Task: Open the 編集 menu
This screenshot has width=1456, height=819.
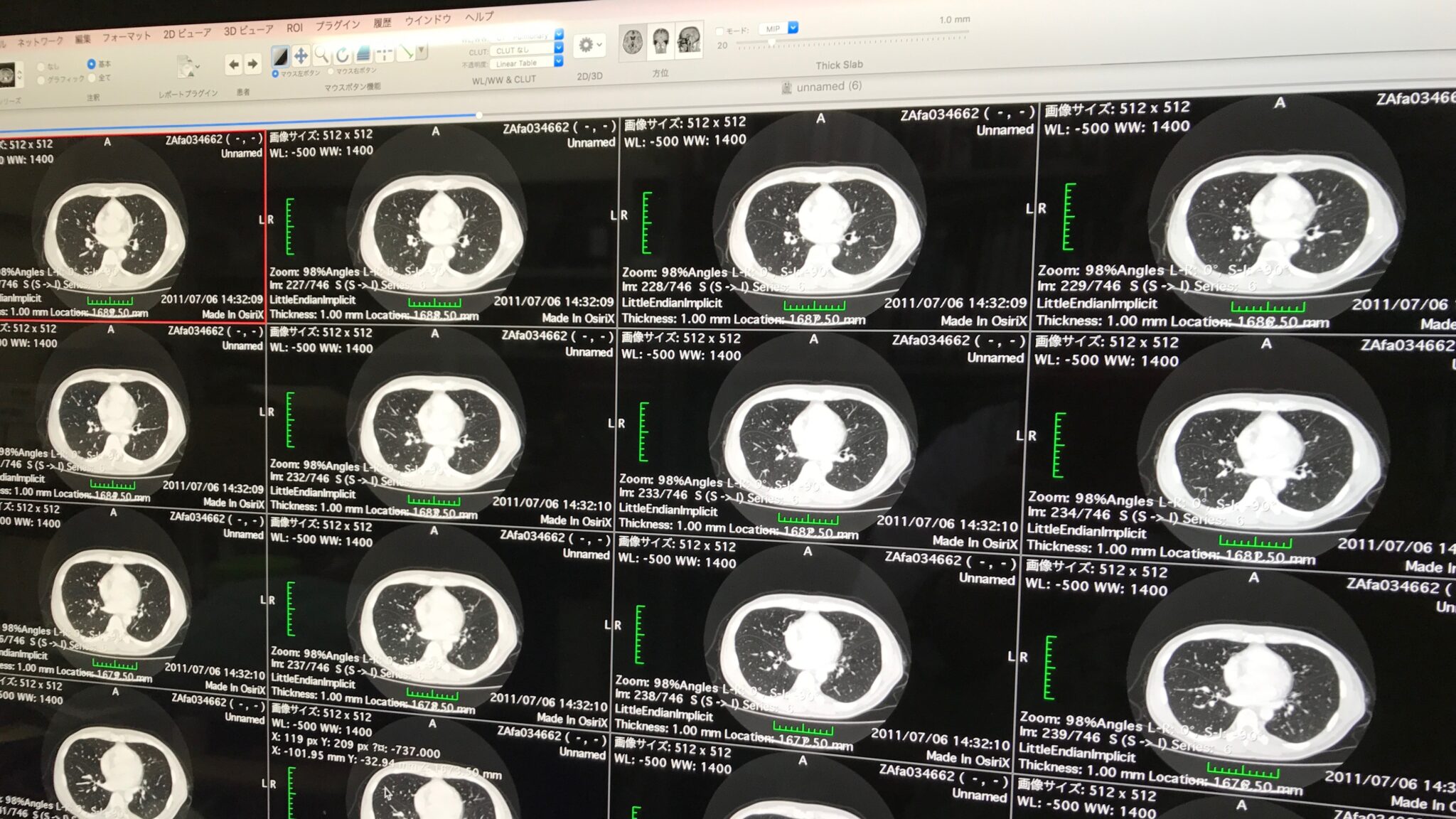Action: pyautogui.click(x=82, y=38)
